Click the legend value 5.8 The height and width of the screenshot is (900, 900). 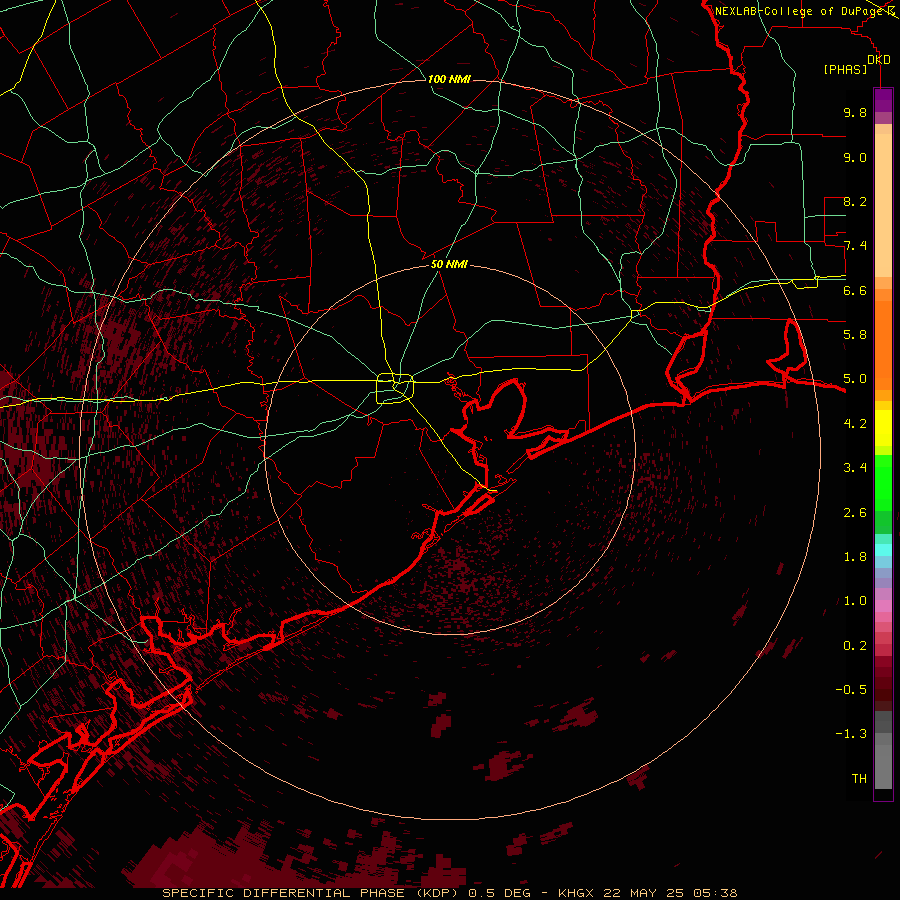[x=855, y=335]
